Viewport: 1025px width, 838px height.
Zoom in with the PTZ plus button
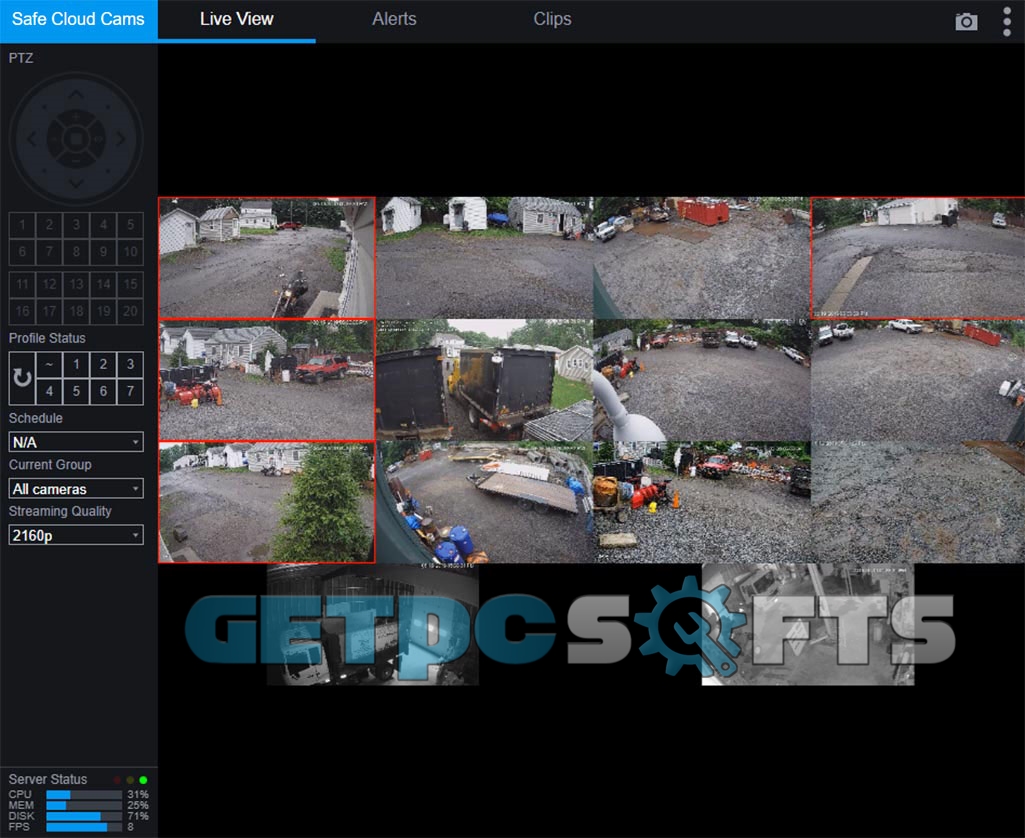(x=76, y=118)
